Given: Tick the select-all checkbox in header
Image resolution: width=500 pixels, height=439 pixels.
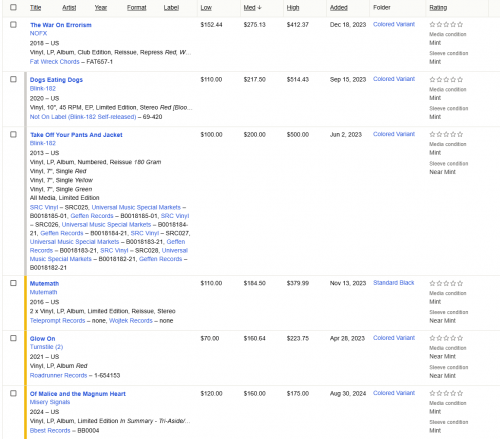Looking at the screenshot, I should coord(13,7).
